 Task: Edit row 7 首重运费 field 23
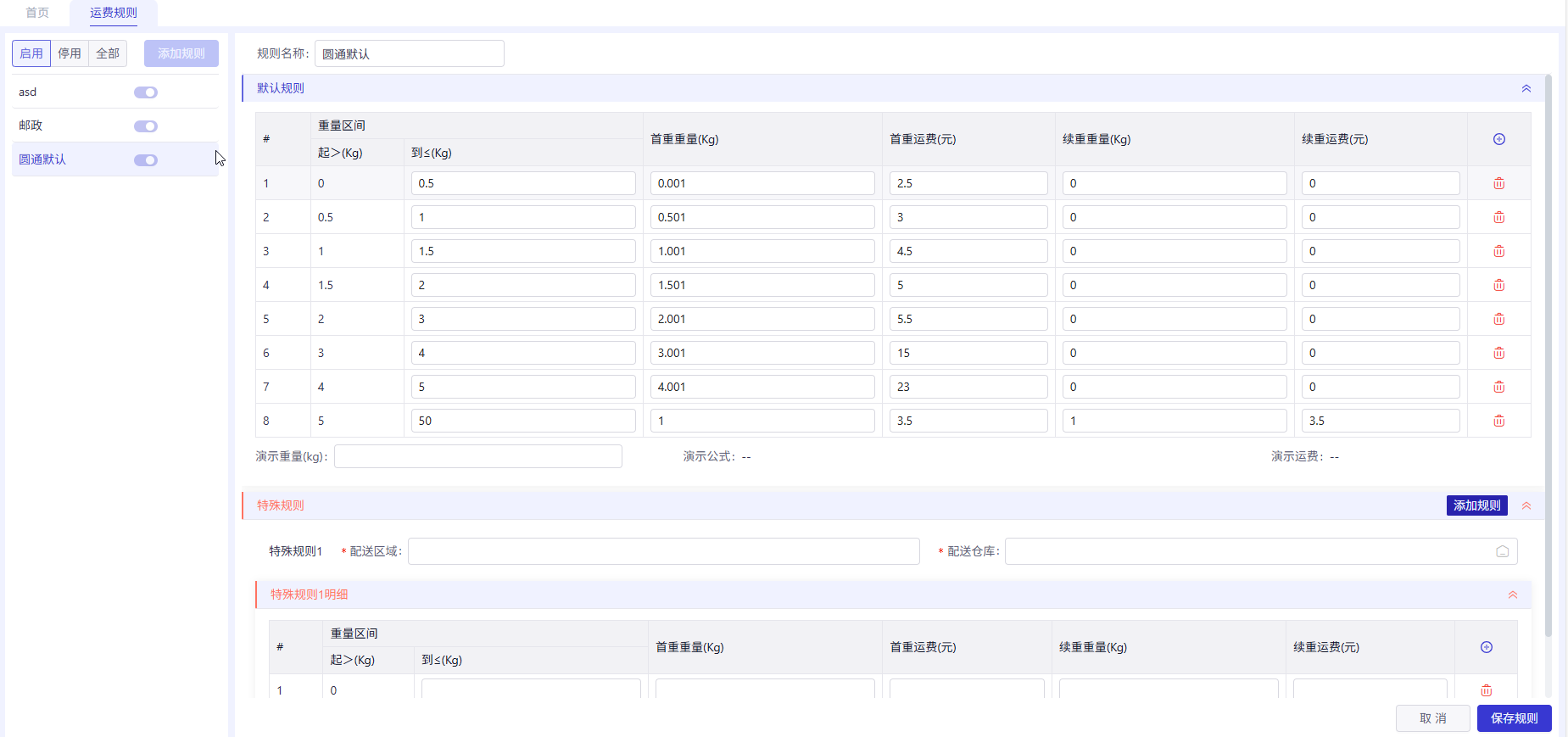(968, 387)
